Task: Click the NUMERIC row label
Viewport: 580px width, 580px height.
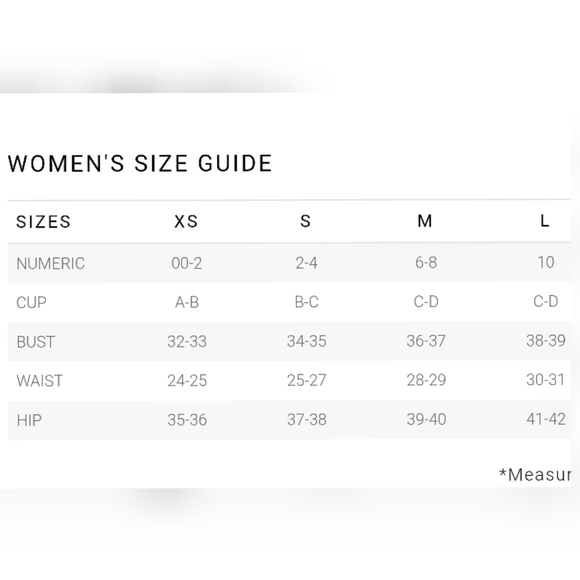Action: [51, 264]
